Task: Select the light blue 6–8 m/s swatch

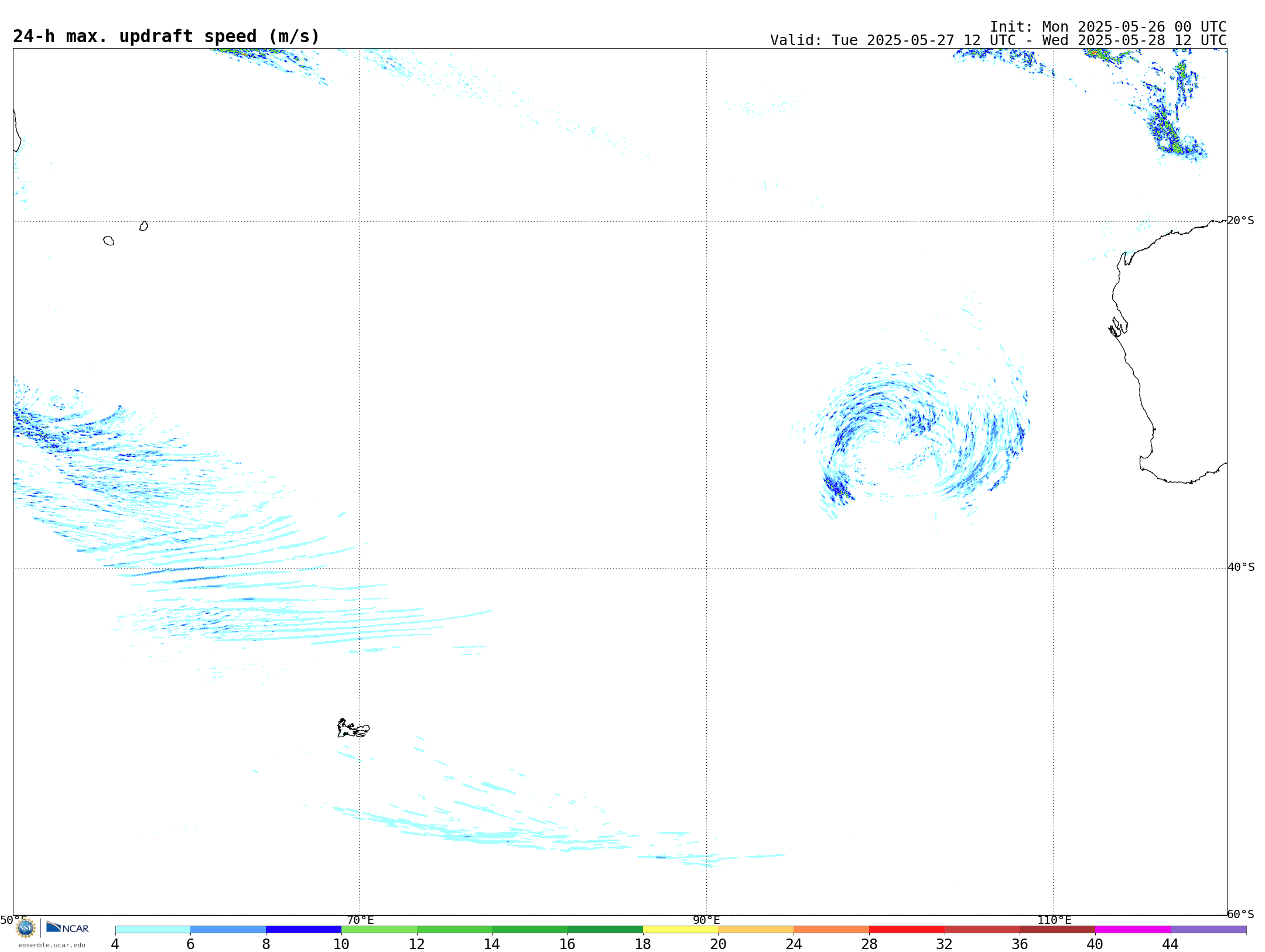Action: [x=228, y=930]
